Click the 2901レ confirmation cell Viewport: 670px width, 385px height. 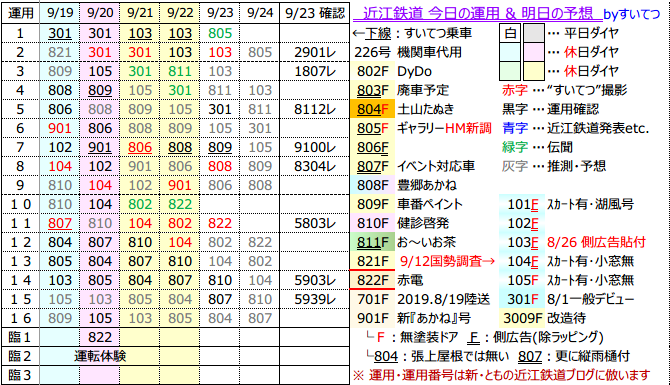pyautogui.click(x=315, y=52)
